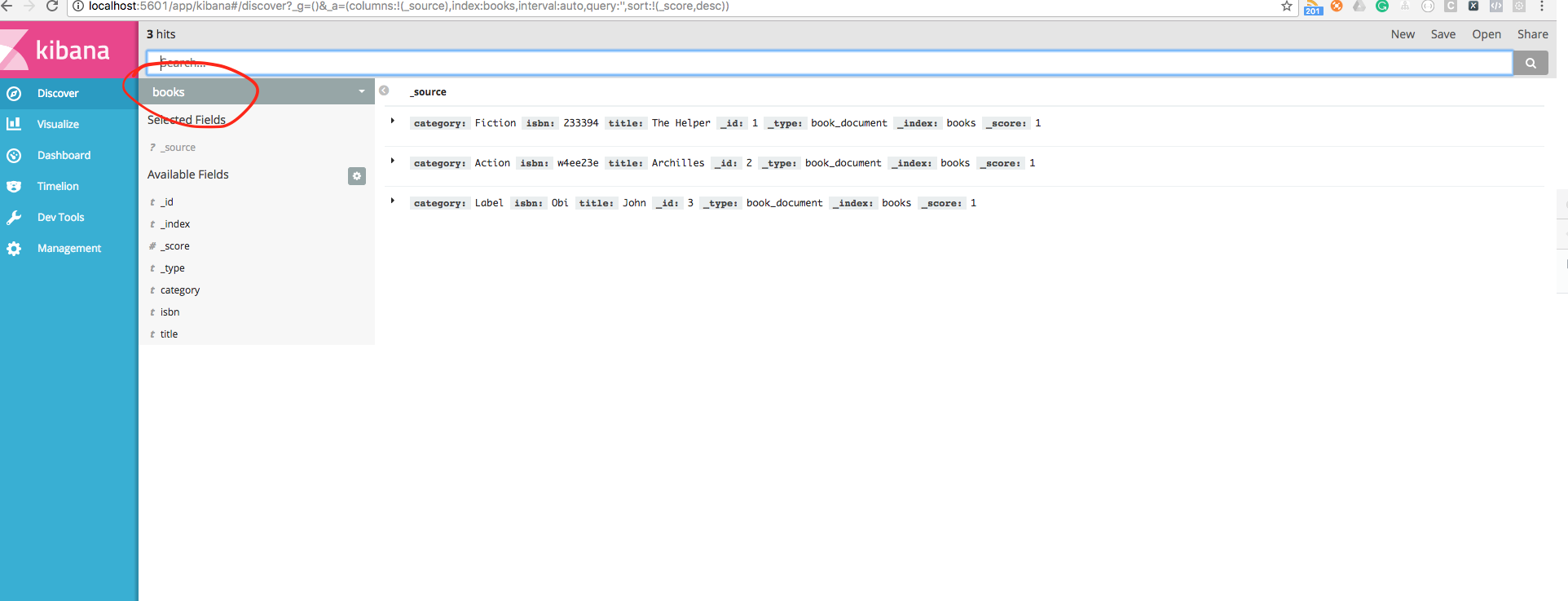This screenshot has height=601, width=1568.
Task: Expand the Fiction document row
Action: pos(393,122)
